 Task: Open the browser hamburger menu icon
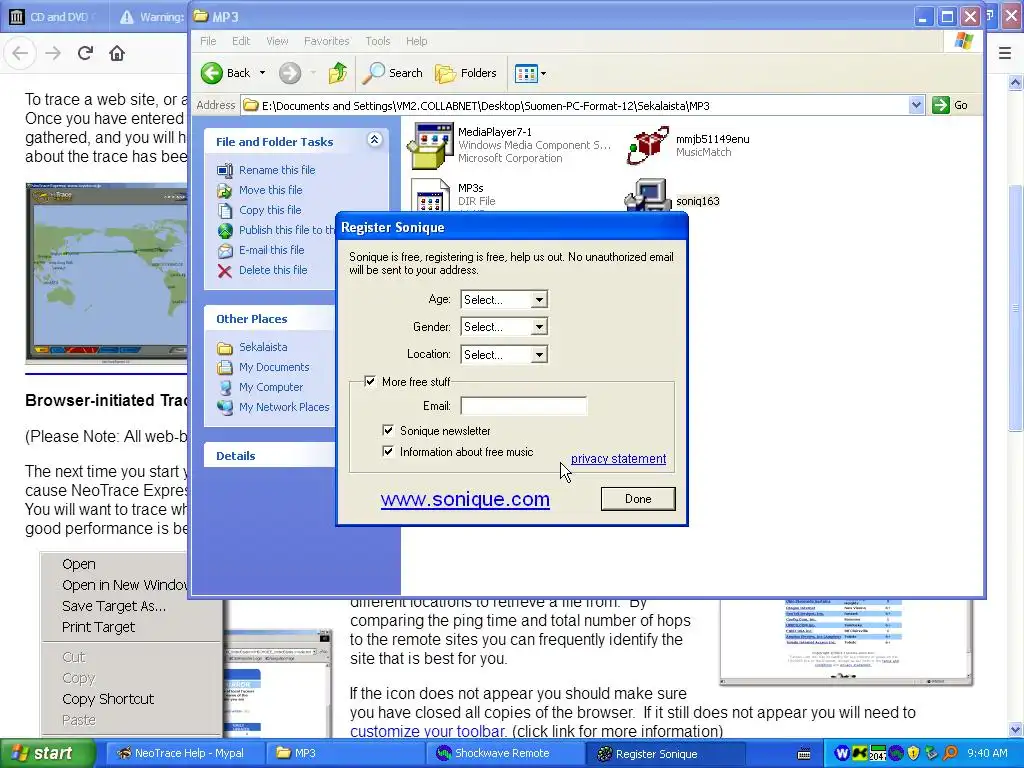click(x=1005, y=53)
